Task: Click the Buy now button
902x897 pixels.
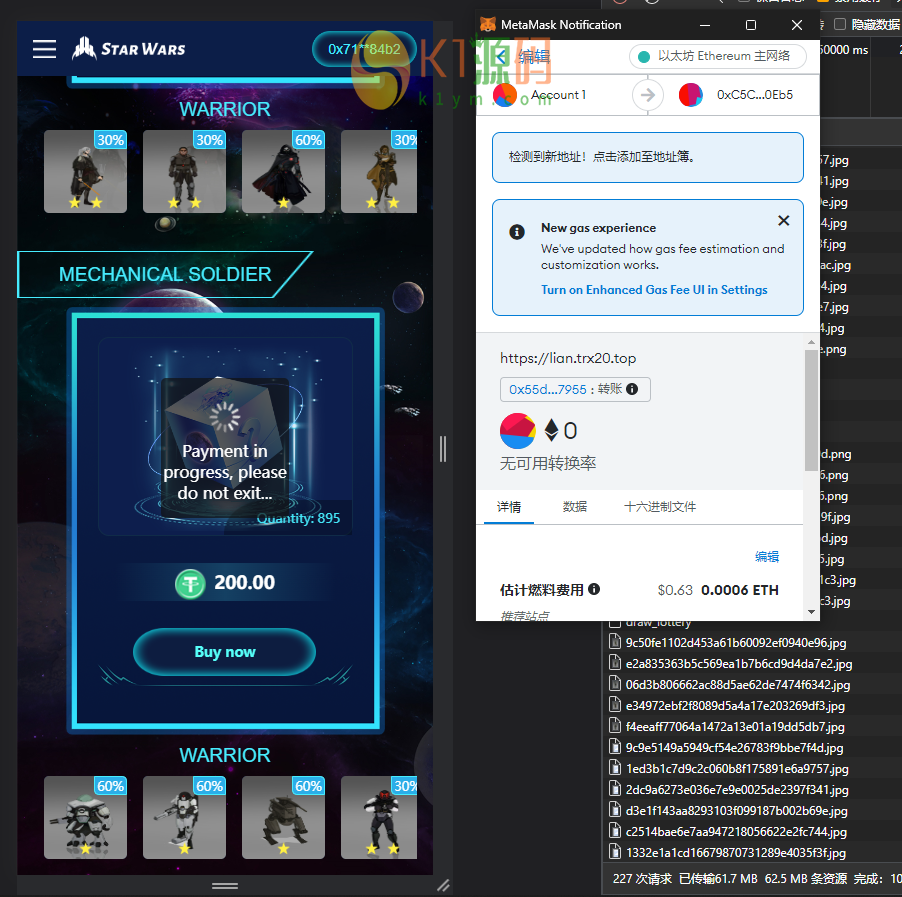Action: [x=224, y=652]
